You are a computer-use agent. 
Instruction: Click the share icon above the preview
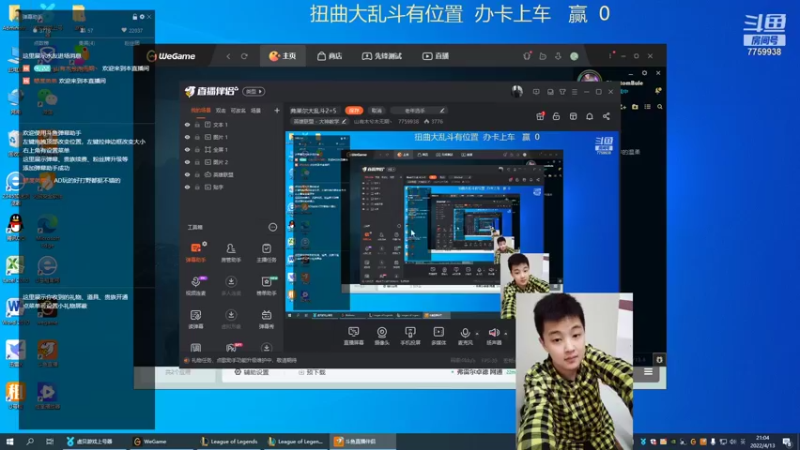(x=606, y=116)
